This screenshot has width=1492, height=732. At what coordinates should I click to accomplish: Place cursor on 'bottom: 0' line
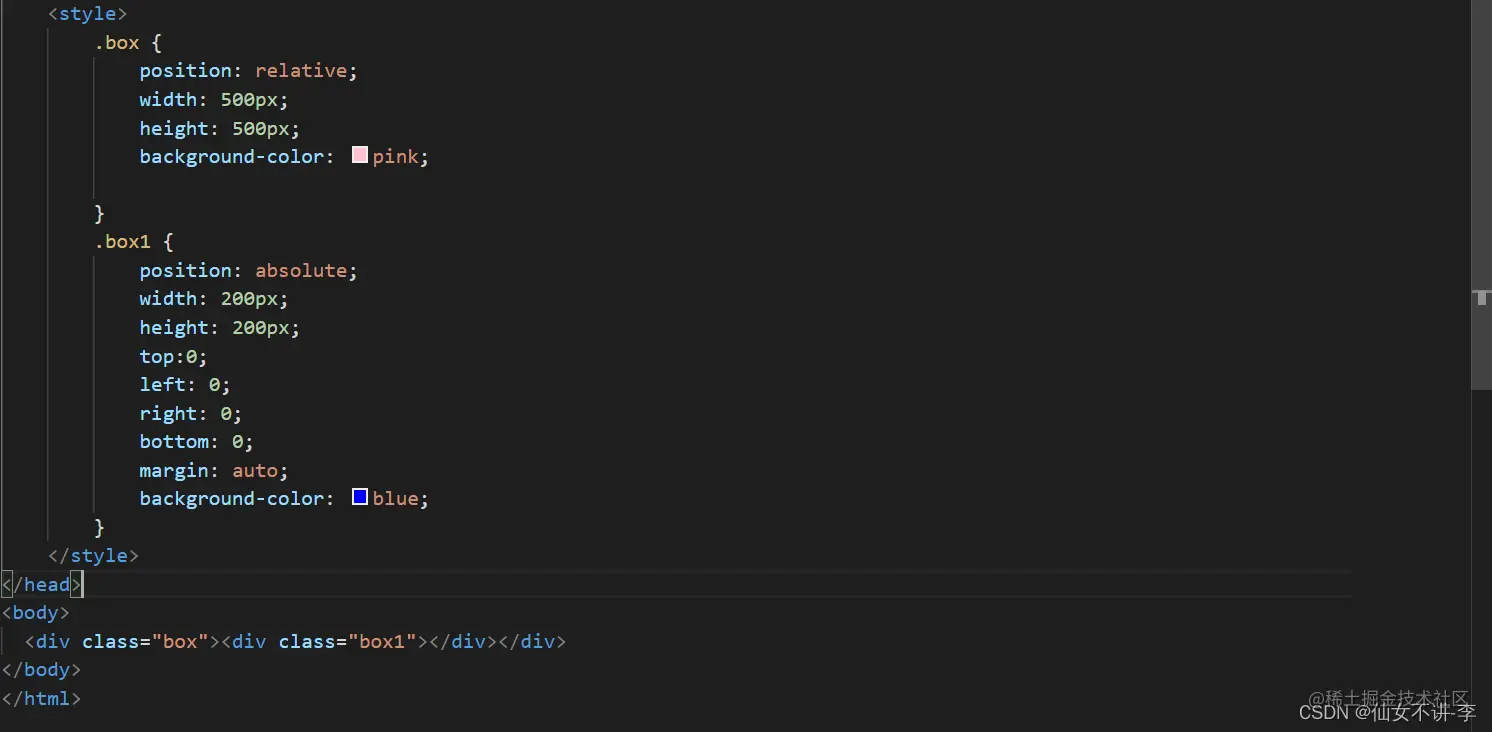point(196,441)
